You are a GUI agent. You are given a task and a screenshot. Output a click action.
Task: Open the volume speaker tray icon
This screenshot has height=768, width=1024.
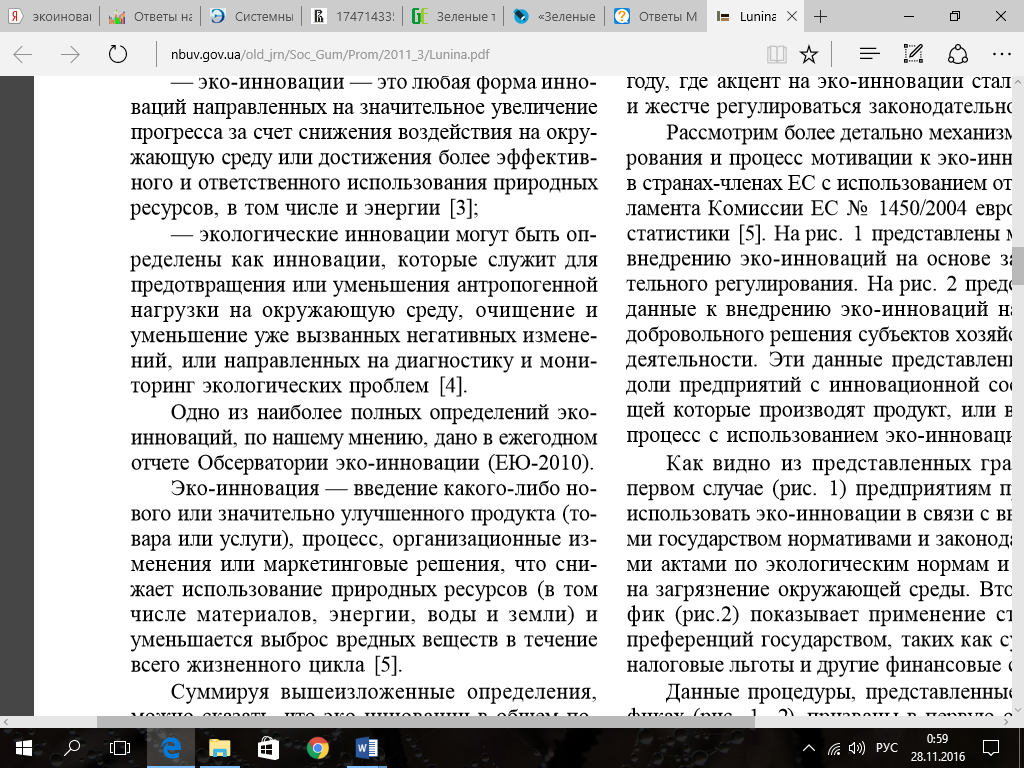[856, 748]
